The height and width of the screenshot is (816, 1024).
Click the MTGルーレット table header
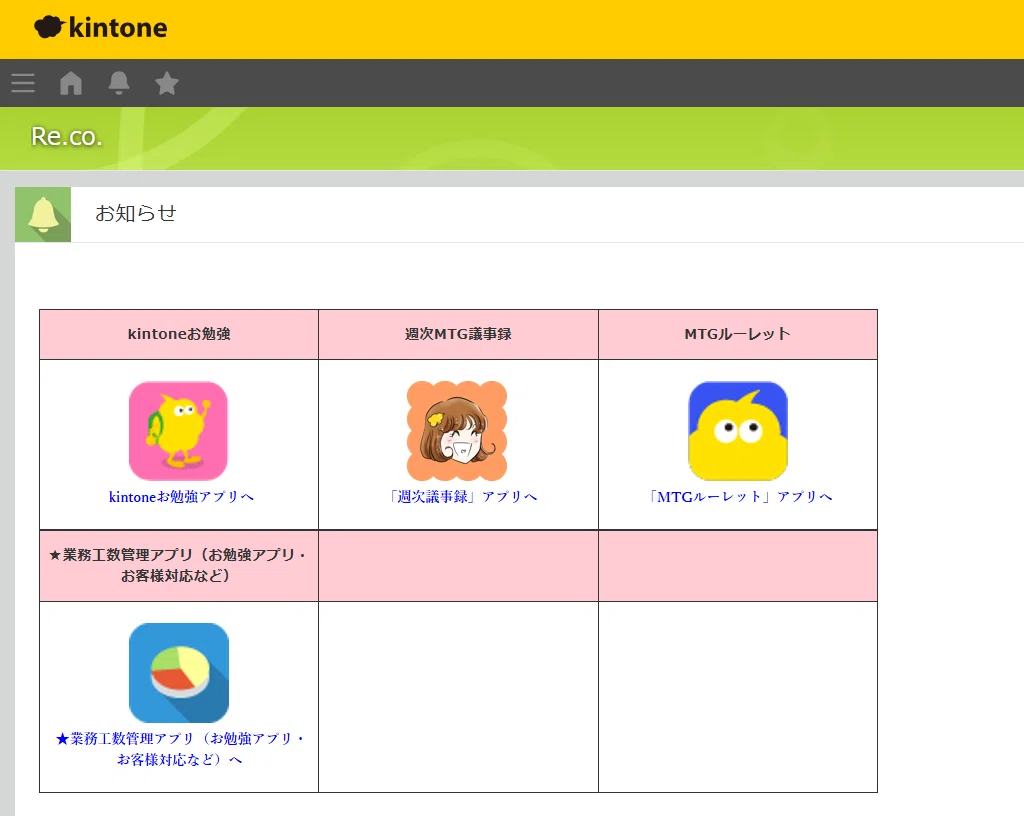coord(738,334)
